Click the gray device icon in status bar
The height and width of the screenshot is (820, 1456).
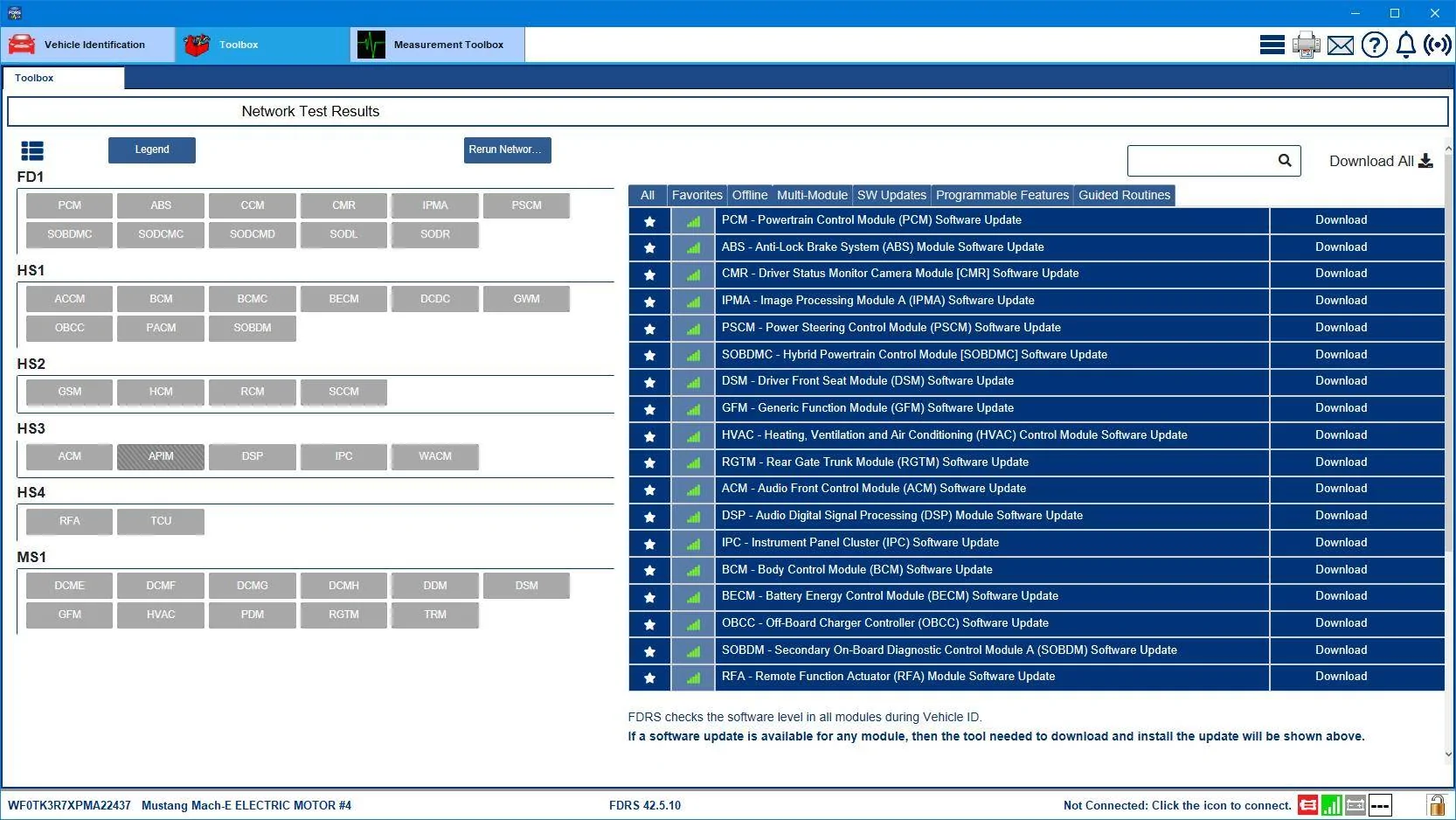[1355, 805]
